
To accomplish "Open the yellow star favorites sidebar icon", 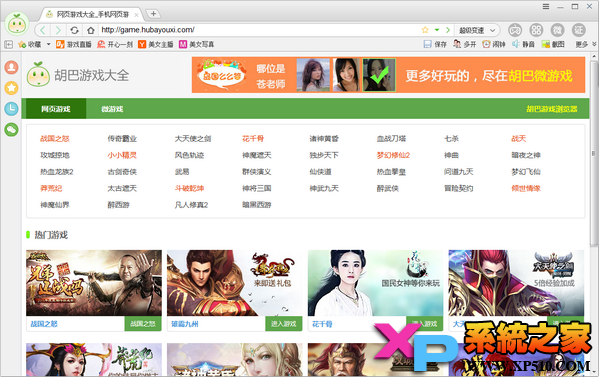I will tap(11, 88).
